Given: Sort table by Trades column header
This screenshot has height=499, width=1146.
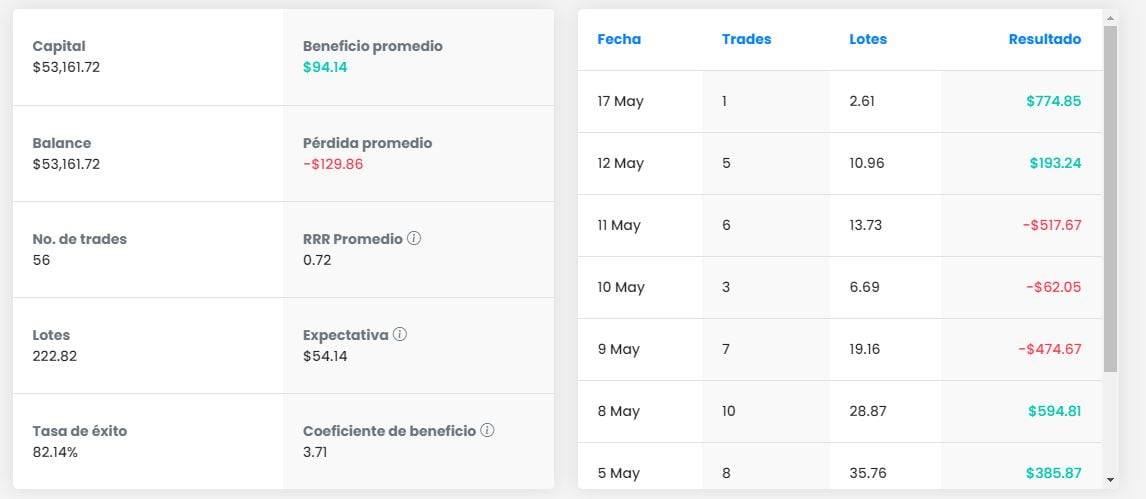Looking at the screenshot, I should point(746,40).
